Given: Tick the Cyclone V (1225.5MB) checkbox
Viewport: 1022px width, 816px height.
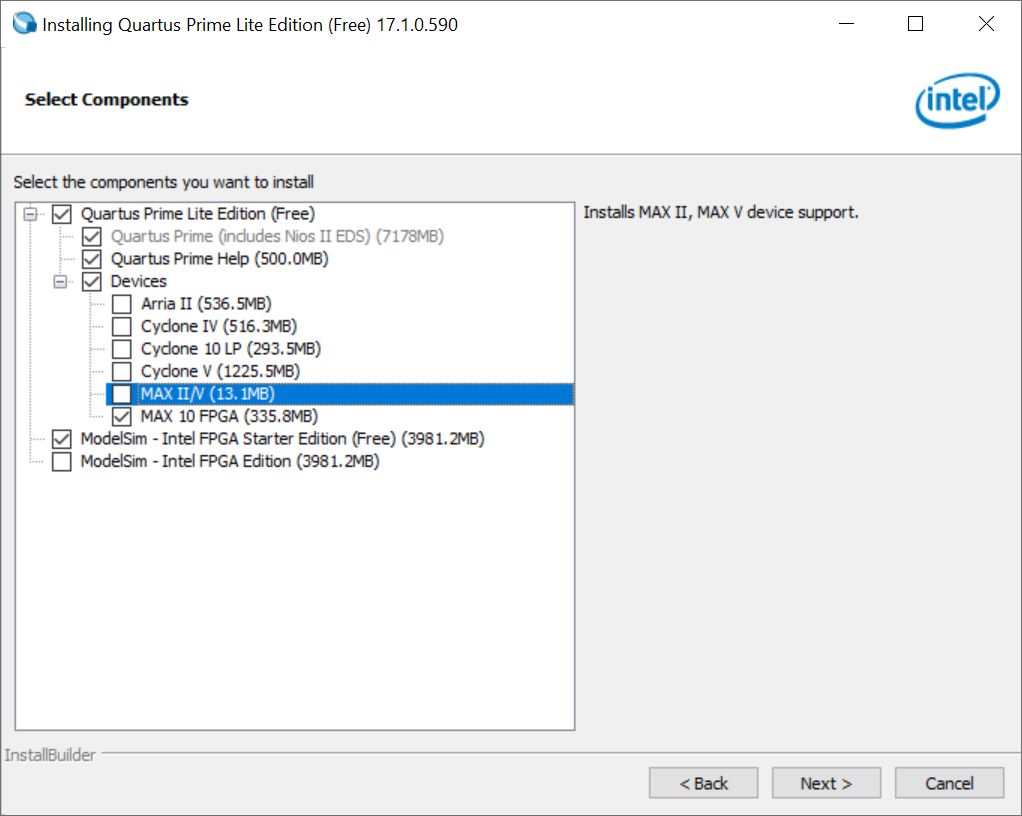Looking at the screenshot, I should click(121, 372).
